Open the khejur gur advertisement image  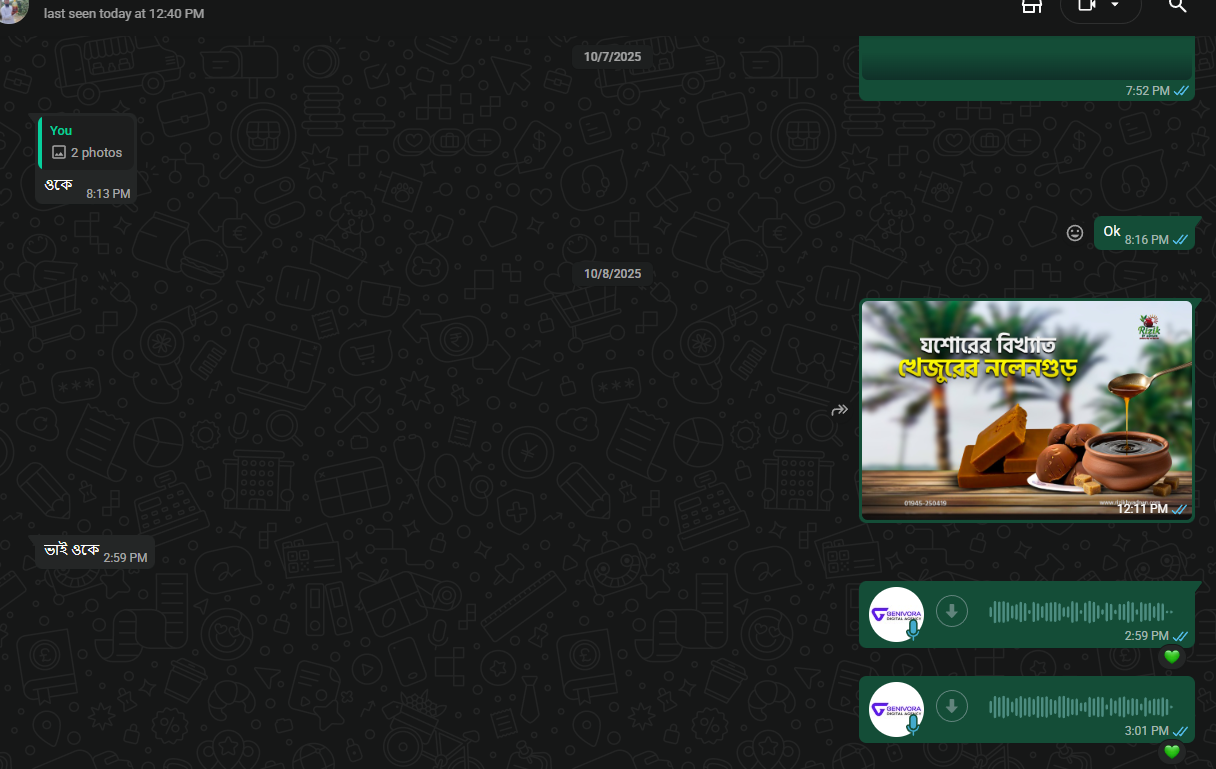(1026, 410)
